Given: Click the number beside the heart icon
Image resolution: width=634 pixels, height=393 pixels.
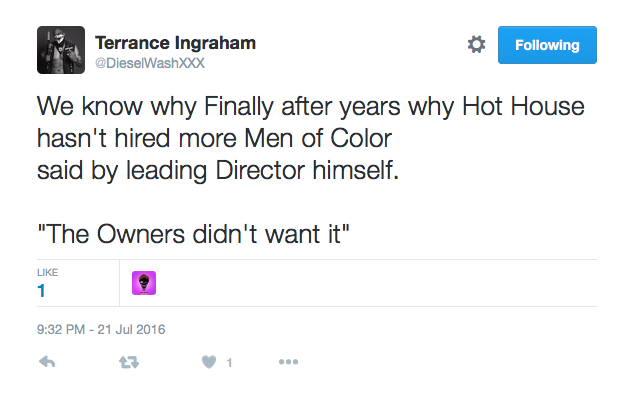Looking at the screenshot, I should [x=229, y=363].
